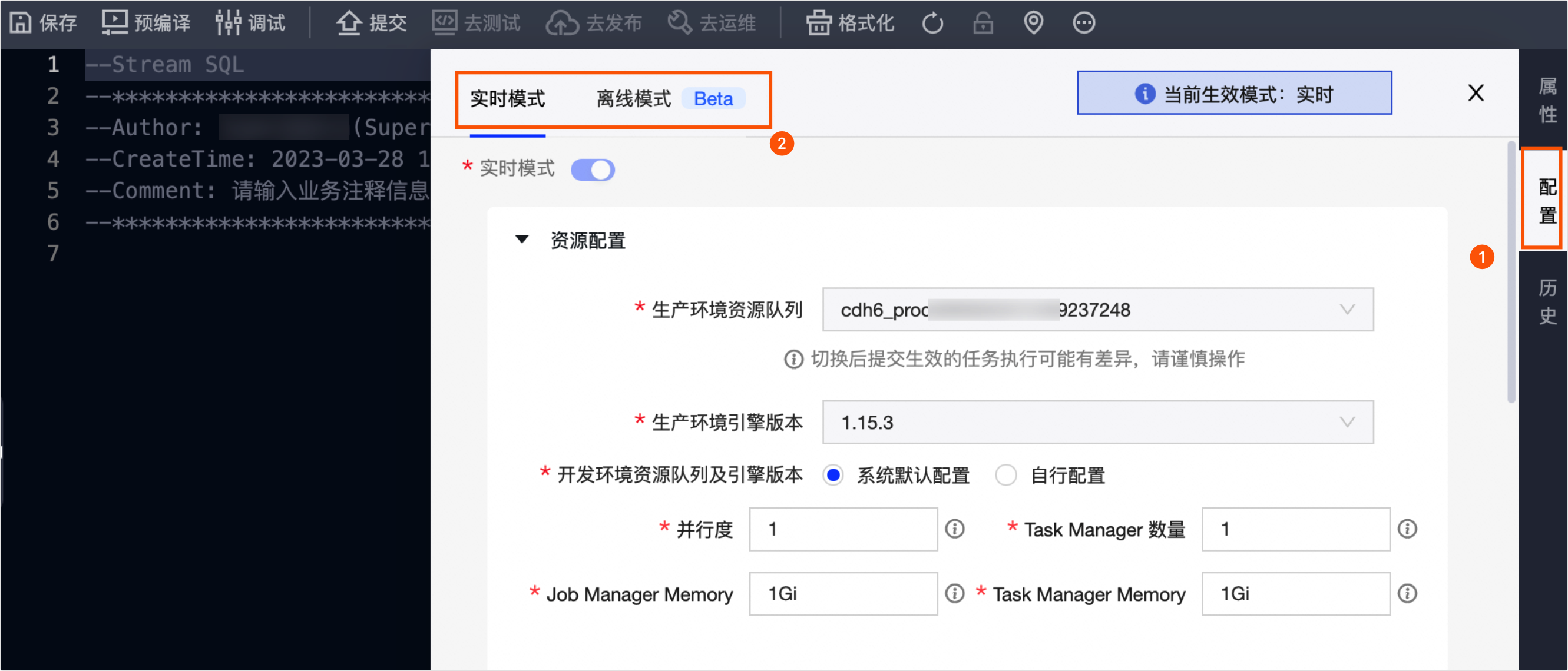The height and width of the screenshot is (671, 1568).
Task: Click the location pin icon in toolbar
Action: click(x=1033, y=23)
